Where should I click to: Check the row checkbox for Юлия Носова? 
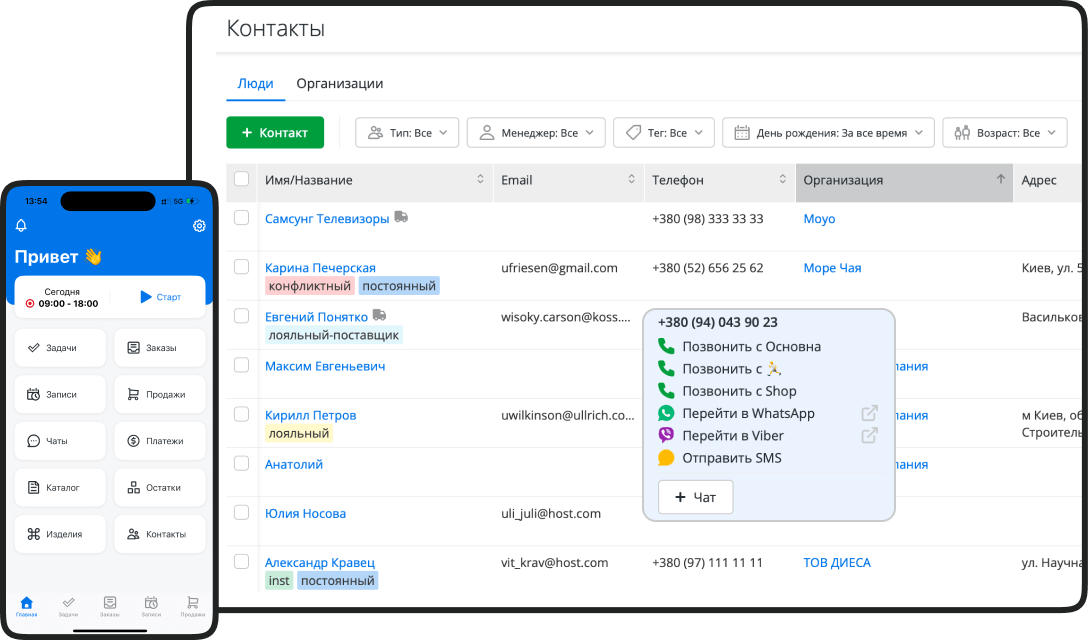point(241,512)
